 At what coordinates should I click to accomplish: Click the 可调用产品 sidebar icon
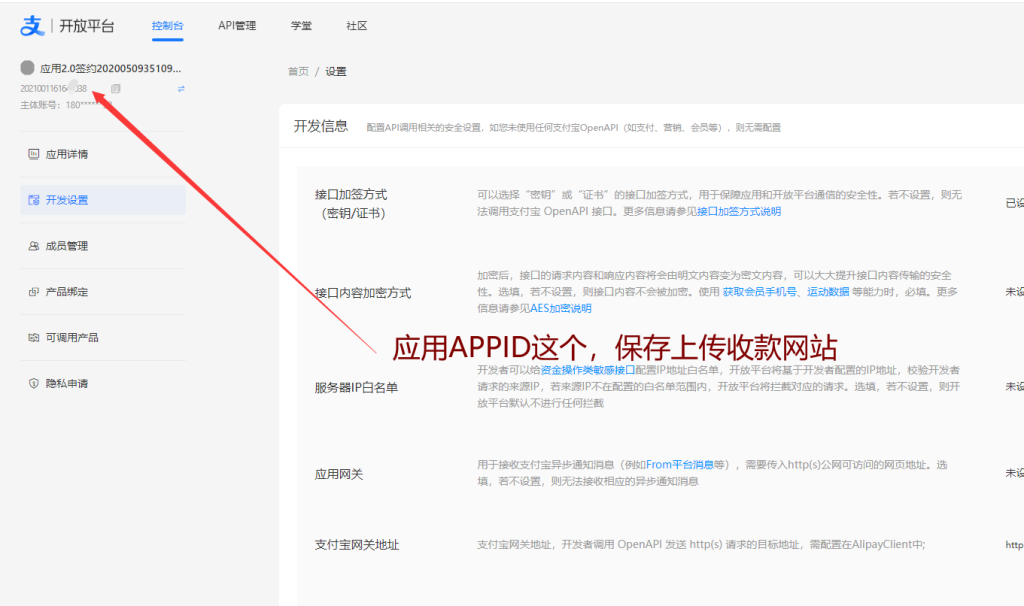click(x=33, y=338)
